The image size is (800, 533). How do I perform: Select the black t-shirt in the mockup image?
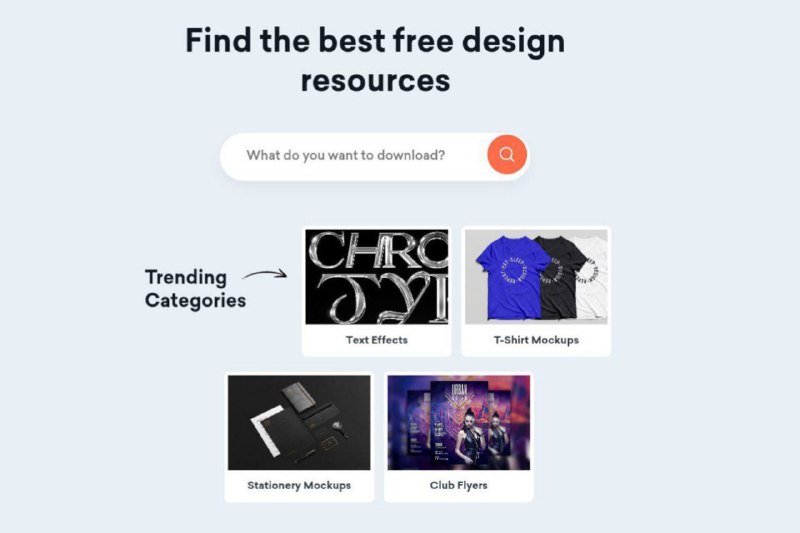560,276
